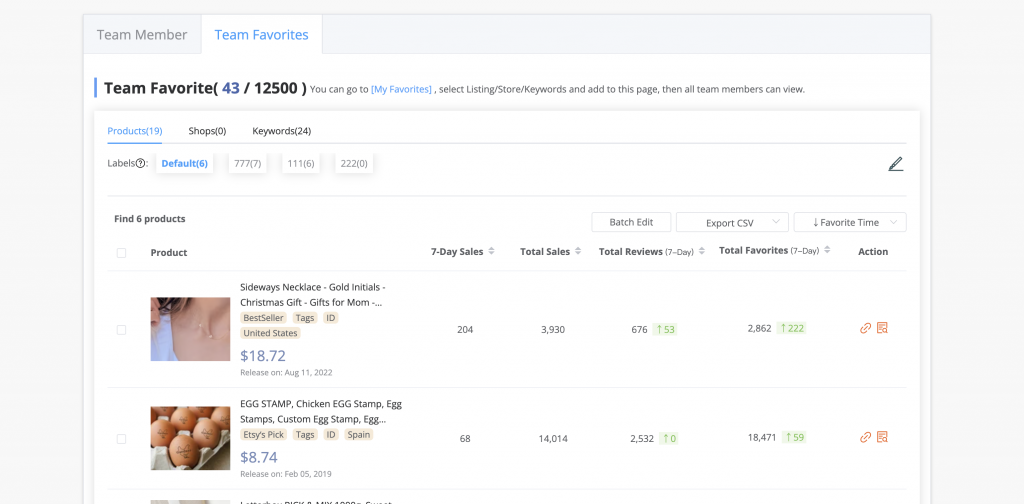Image resolution: width=1024 pixels, height=504 pixels.
Task: Open link icon for Sideways Necklace product
Action: pyautogui.click(x=866, y=328)
